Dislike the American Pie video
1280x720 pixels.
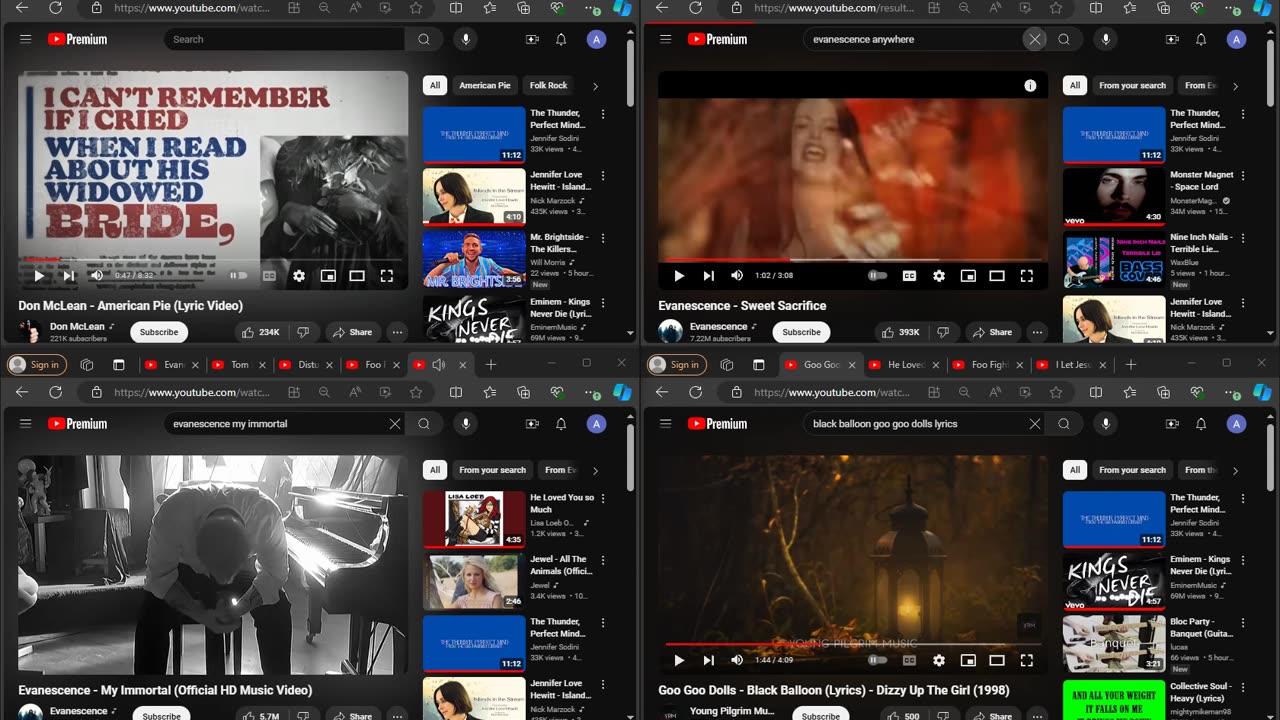coord(303,332)
